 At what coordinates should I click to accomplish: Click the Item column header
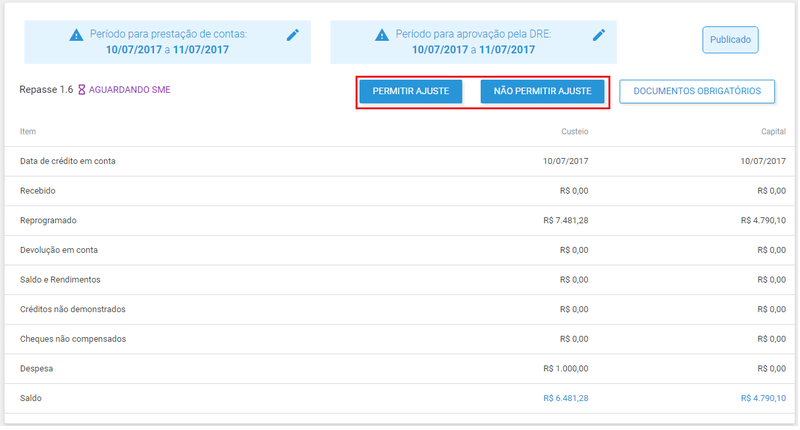click(28, 132)
